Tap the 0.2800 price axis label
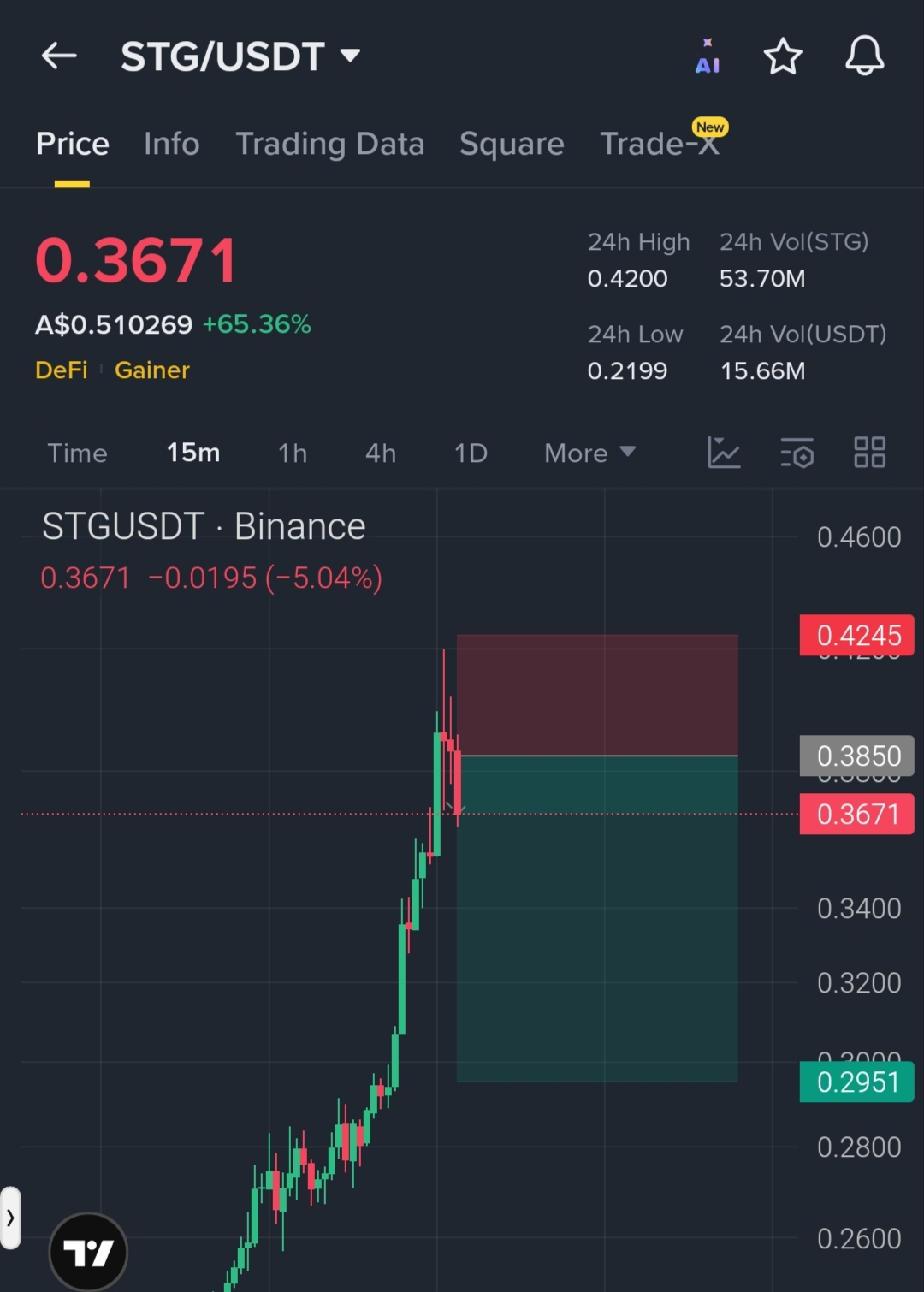The image size is (924, 1292). point(859,1147)
